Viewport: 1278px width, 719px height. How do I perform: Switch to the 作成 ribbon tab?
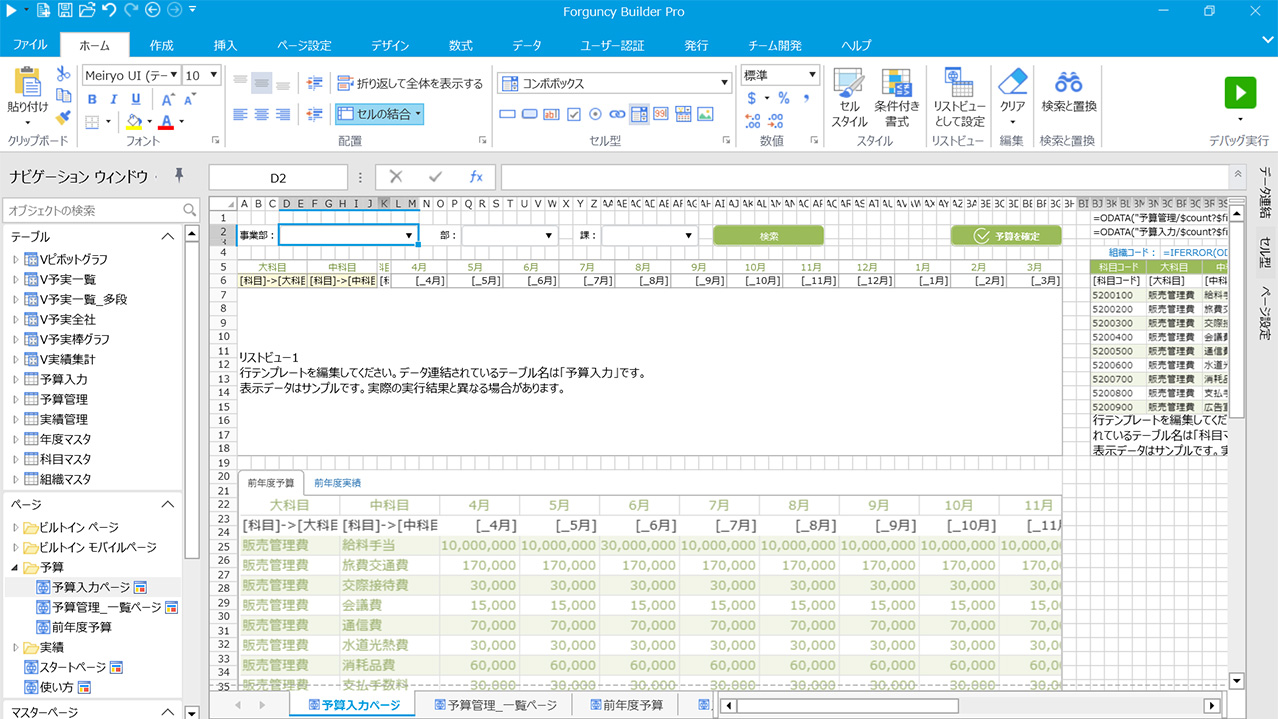161,45
